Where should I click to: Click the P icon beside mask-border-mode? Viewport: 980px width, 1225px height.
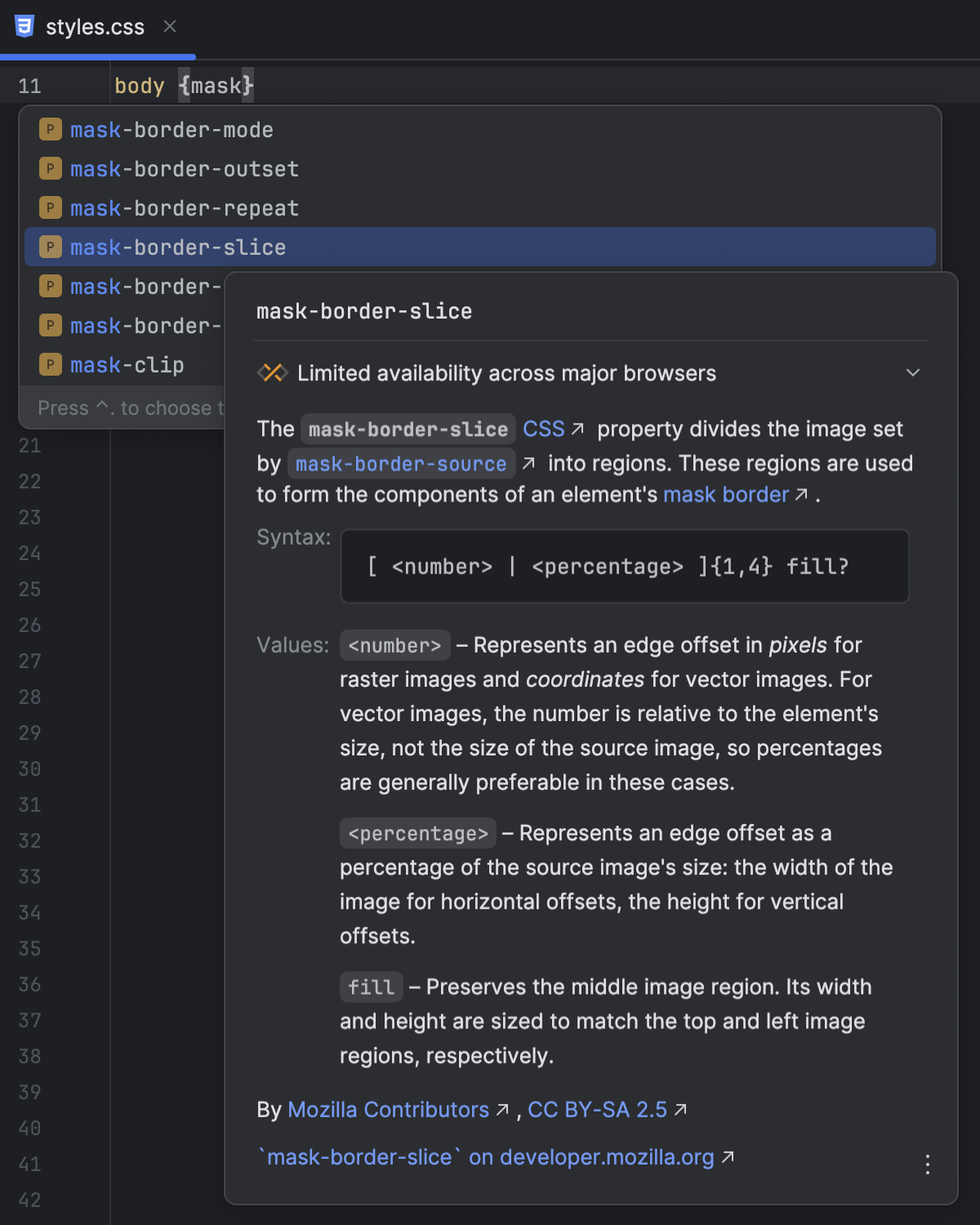click(50, 129)
